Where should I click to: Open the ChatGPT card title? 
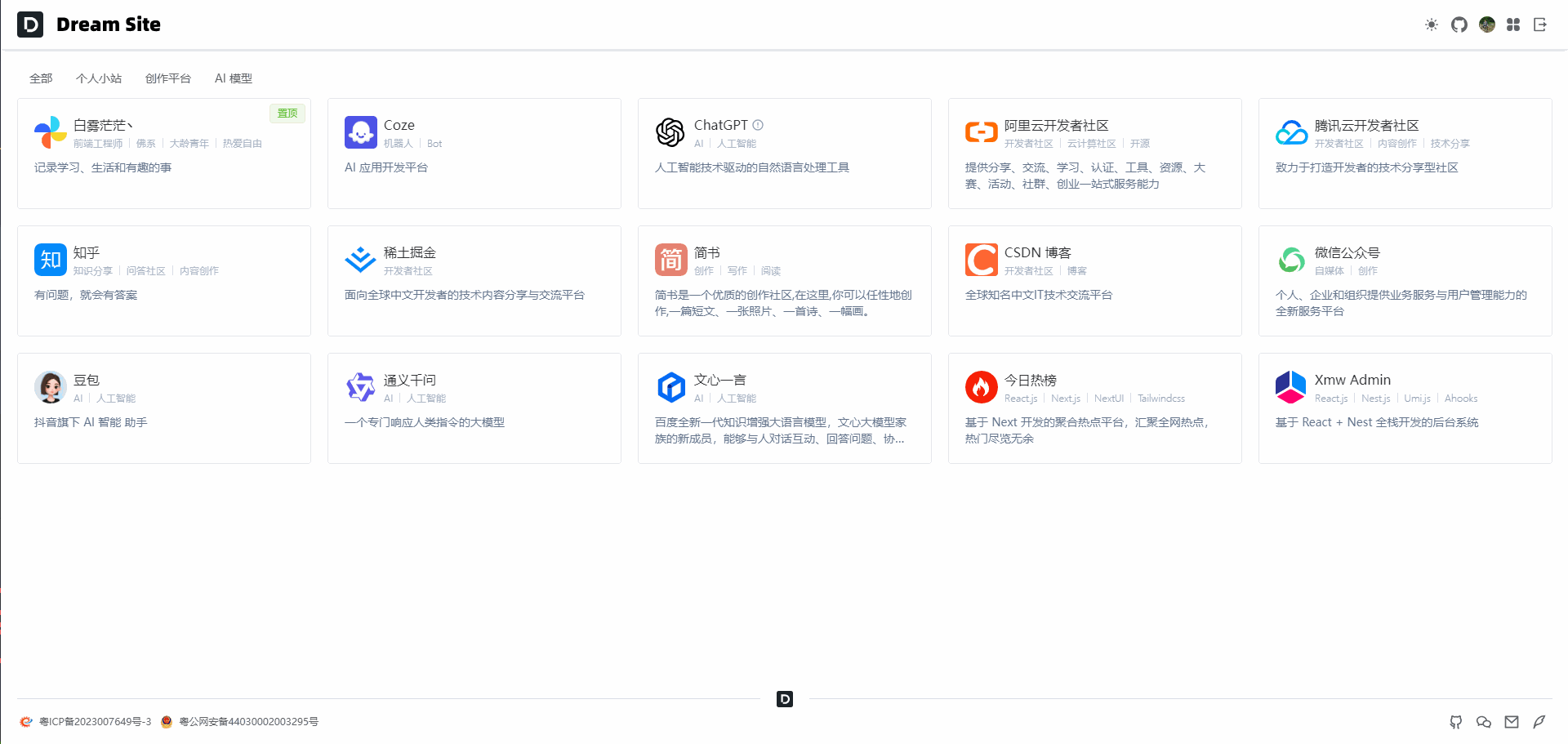tap(721, 125)
